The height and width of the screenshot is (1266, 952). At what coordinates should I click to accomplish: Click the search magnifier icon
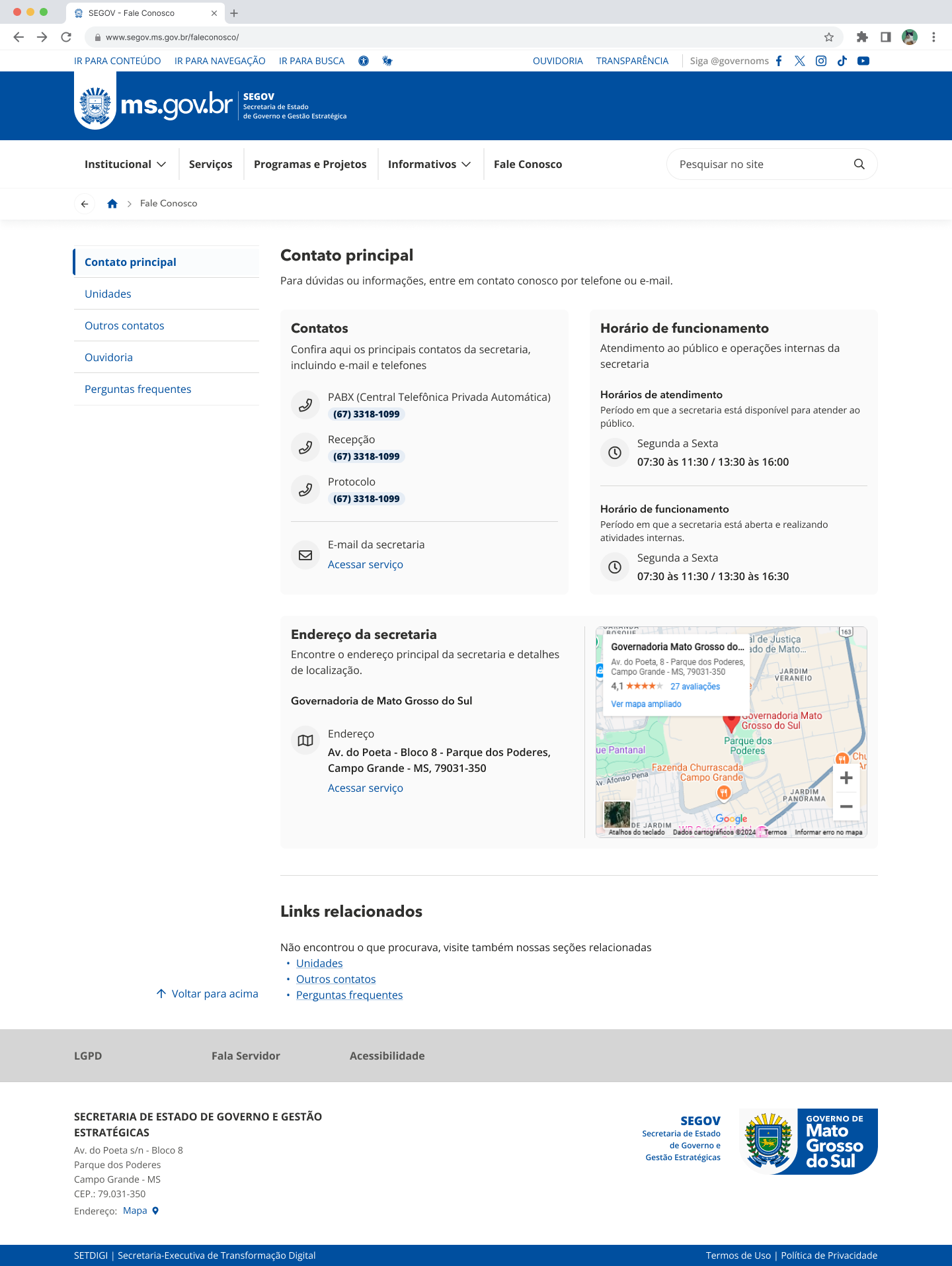point(859,164)
